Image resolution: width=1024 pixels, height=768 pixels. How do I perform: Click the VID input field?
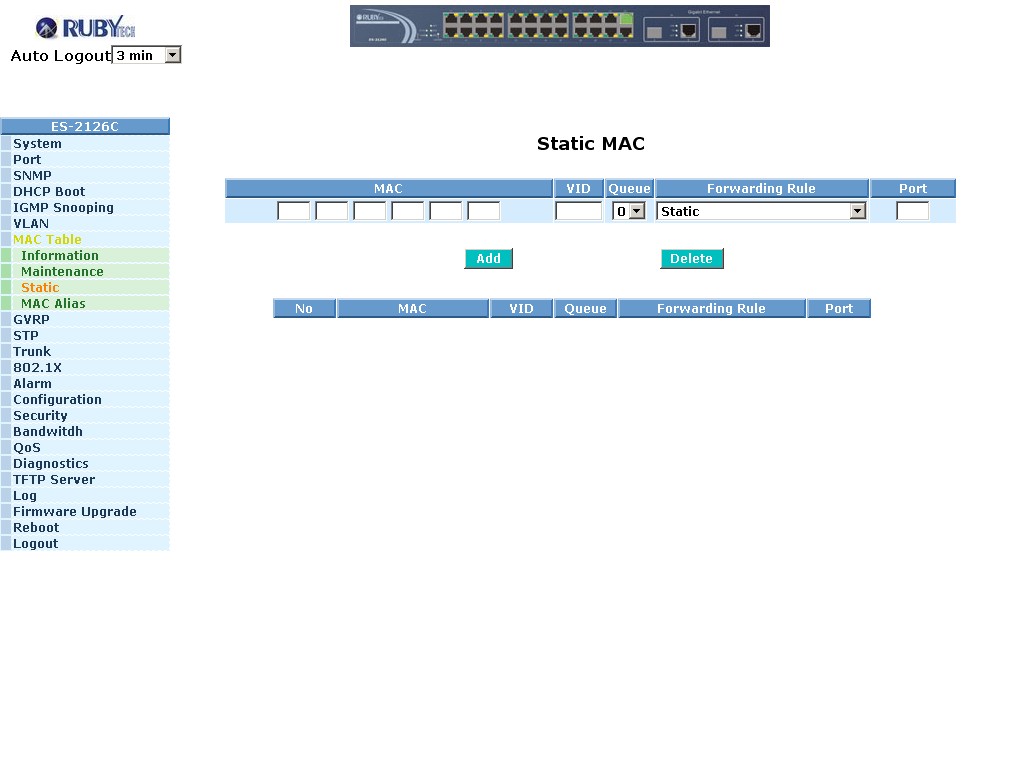point(579,211)
